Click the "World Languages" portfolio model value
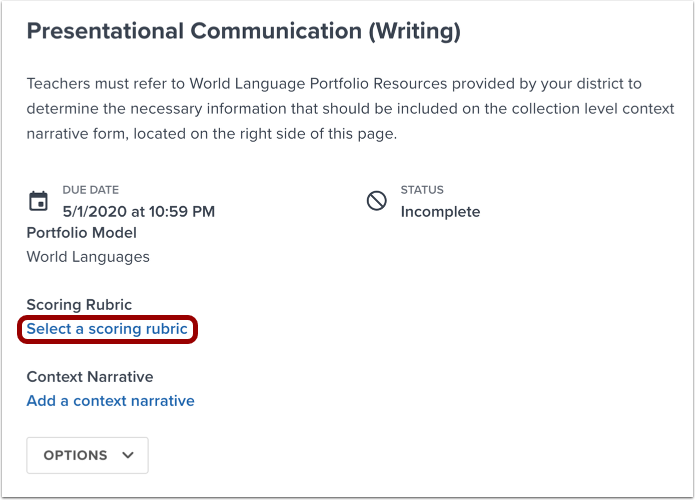695x500 pixels. point(88,257)
